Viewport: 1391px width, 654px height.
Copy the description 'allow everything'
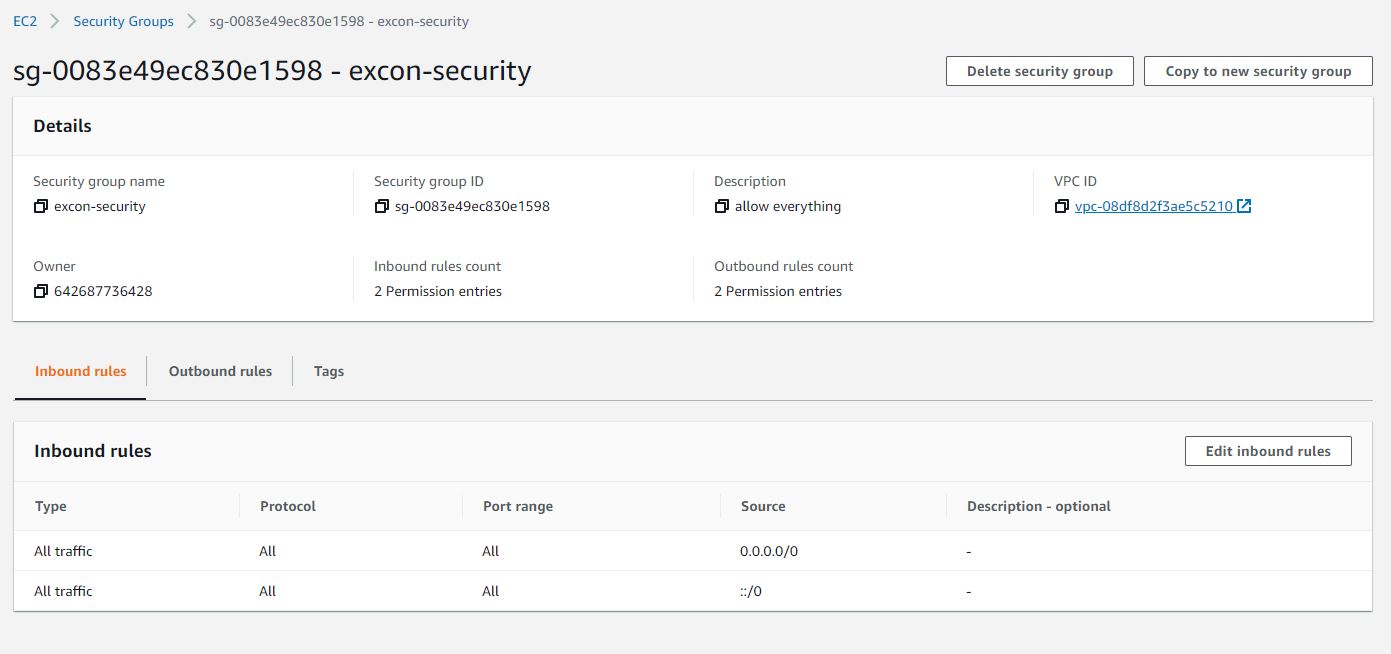click(x=721, y=207)
